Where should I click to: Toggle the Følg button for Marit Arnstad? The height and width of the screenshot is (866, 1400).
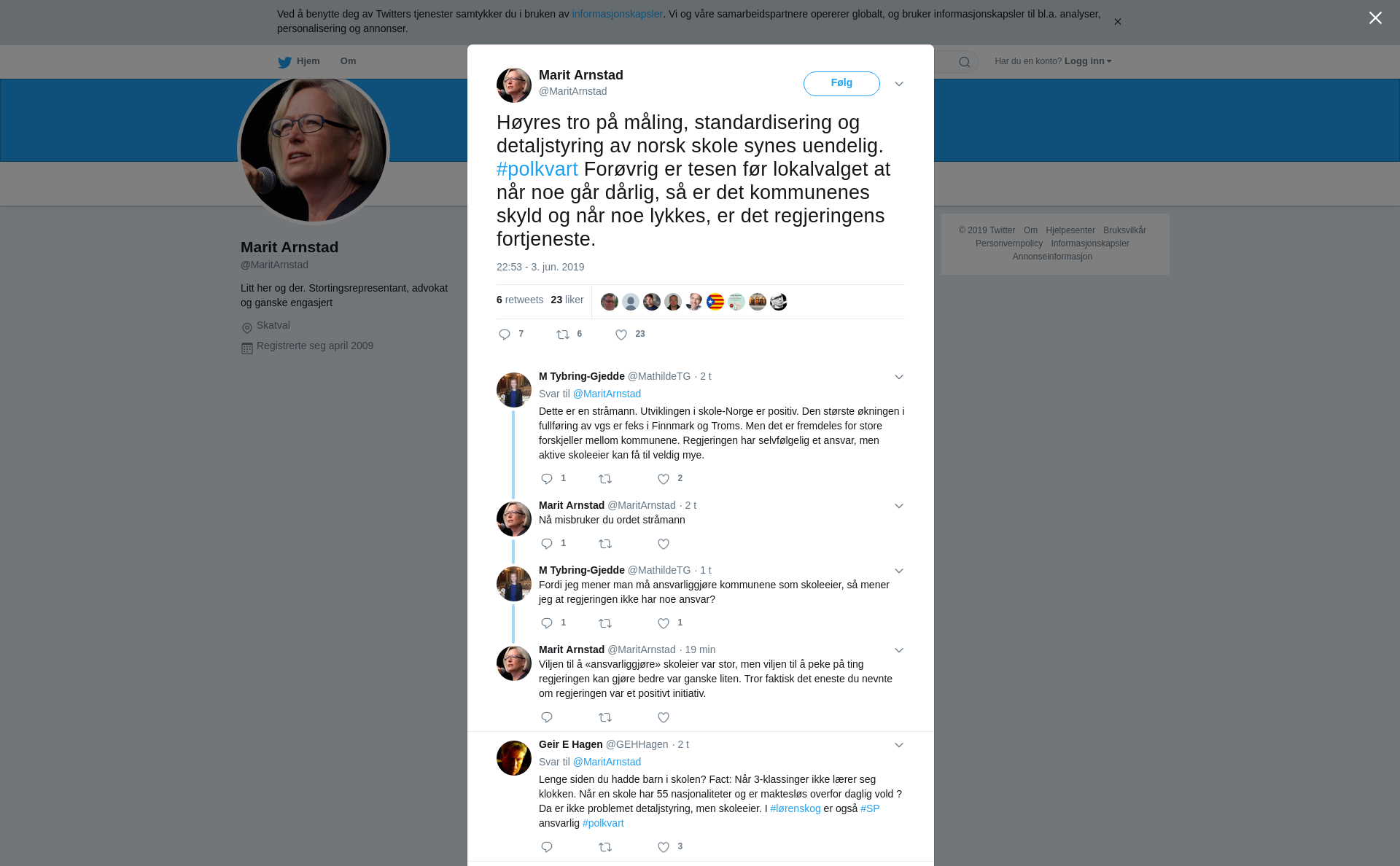click(x=841, y=83)
